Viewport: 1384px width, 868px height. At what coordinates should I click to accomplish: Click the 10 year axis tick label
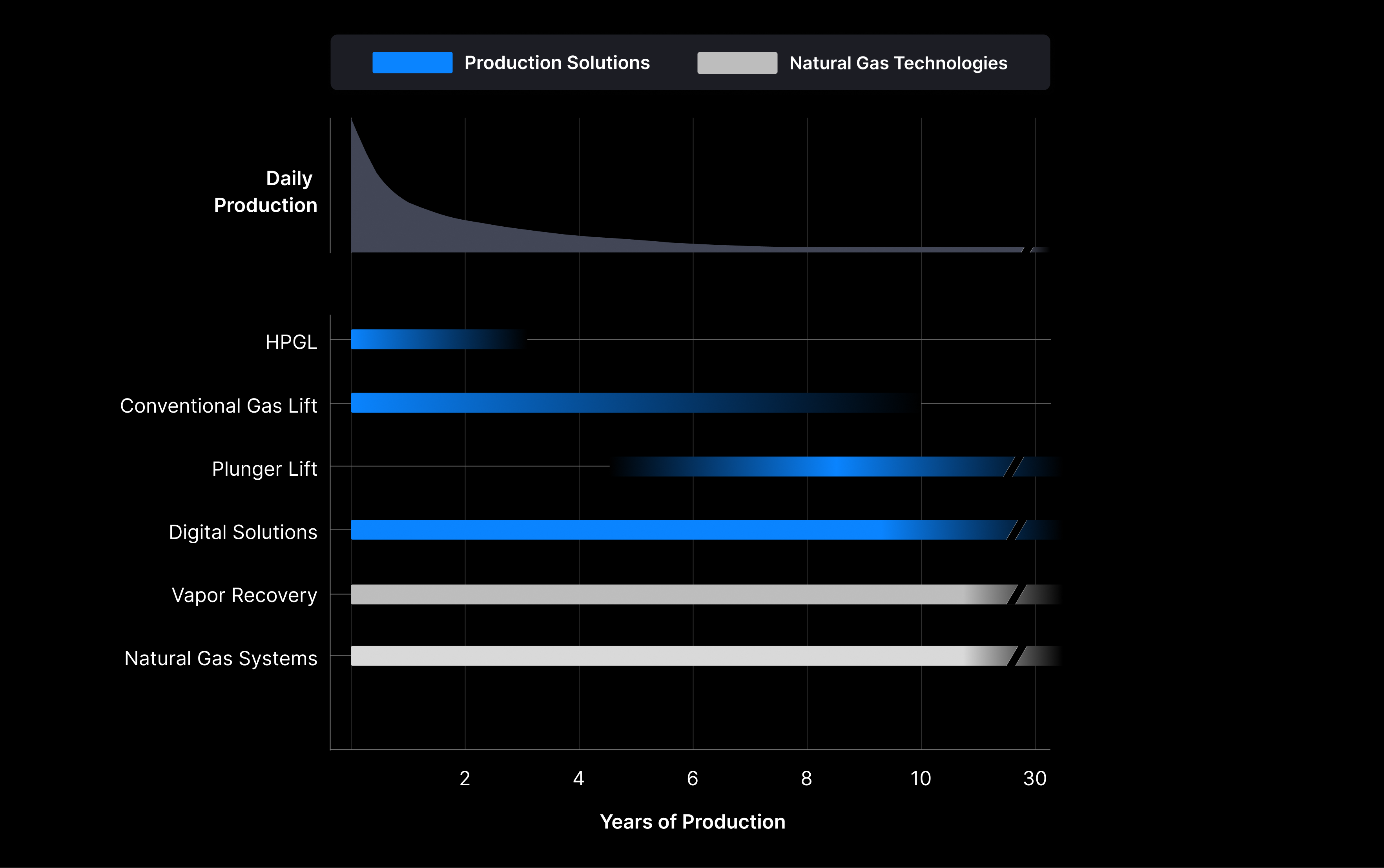click(921, 779)
